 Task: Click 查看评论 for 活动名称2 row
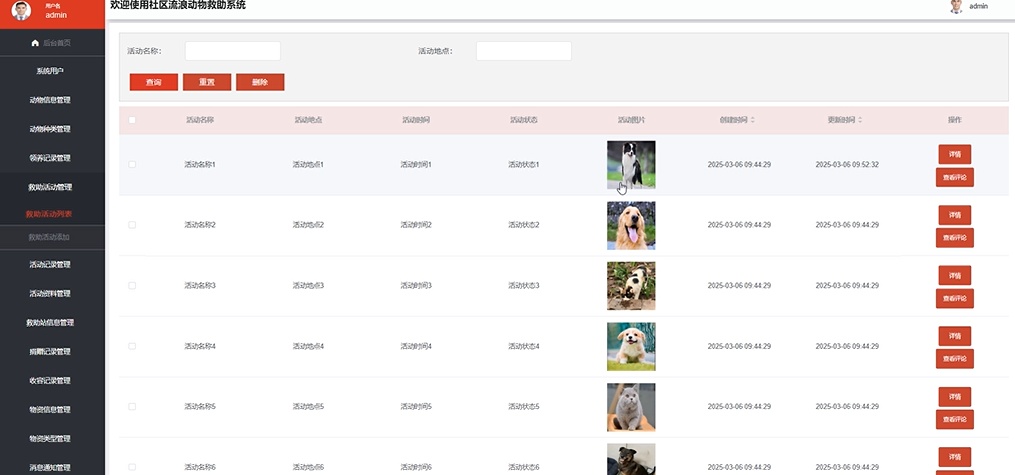tap(954, 238)
